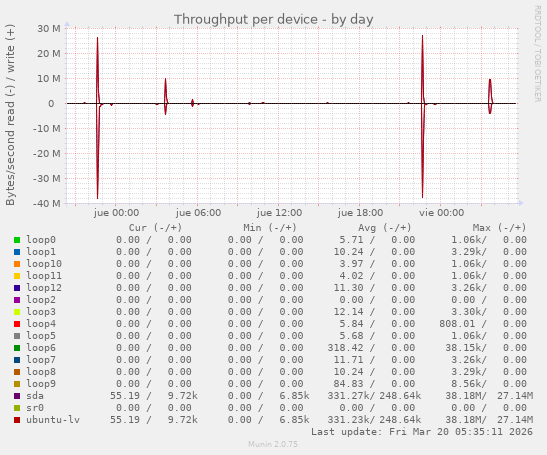Select the ubuntu-lv legend label
Image resolution: width=547 pixels, height=455 pixels.
point(53,419)
